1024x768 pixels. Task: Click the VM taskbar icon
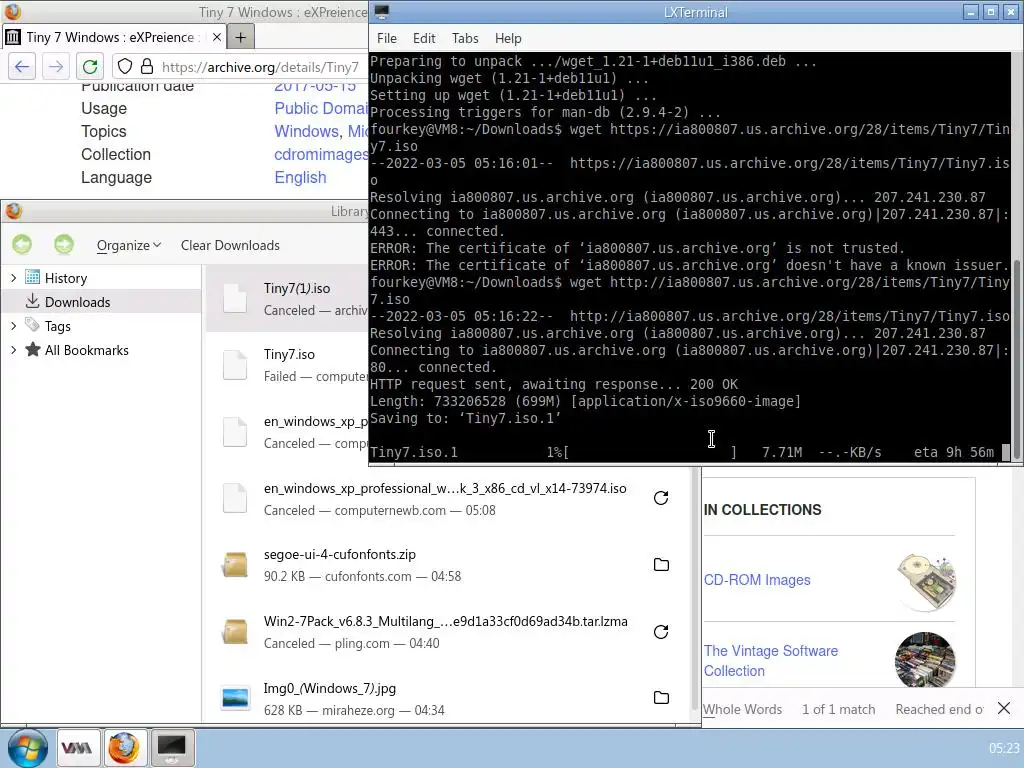(x=77, y=748)
